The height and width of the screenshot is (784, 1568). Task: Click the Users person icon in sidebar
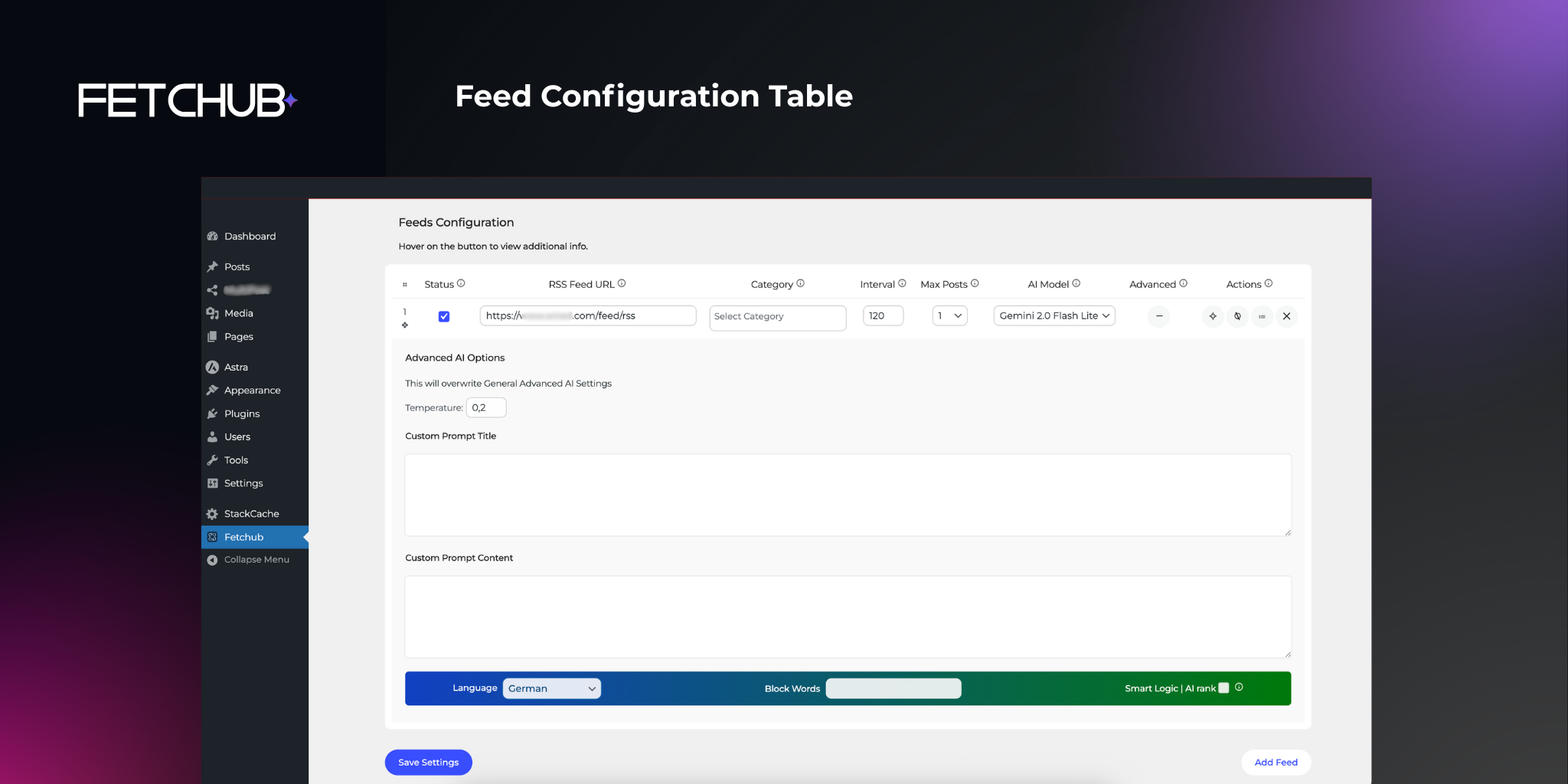[x=212, y=437]
